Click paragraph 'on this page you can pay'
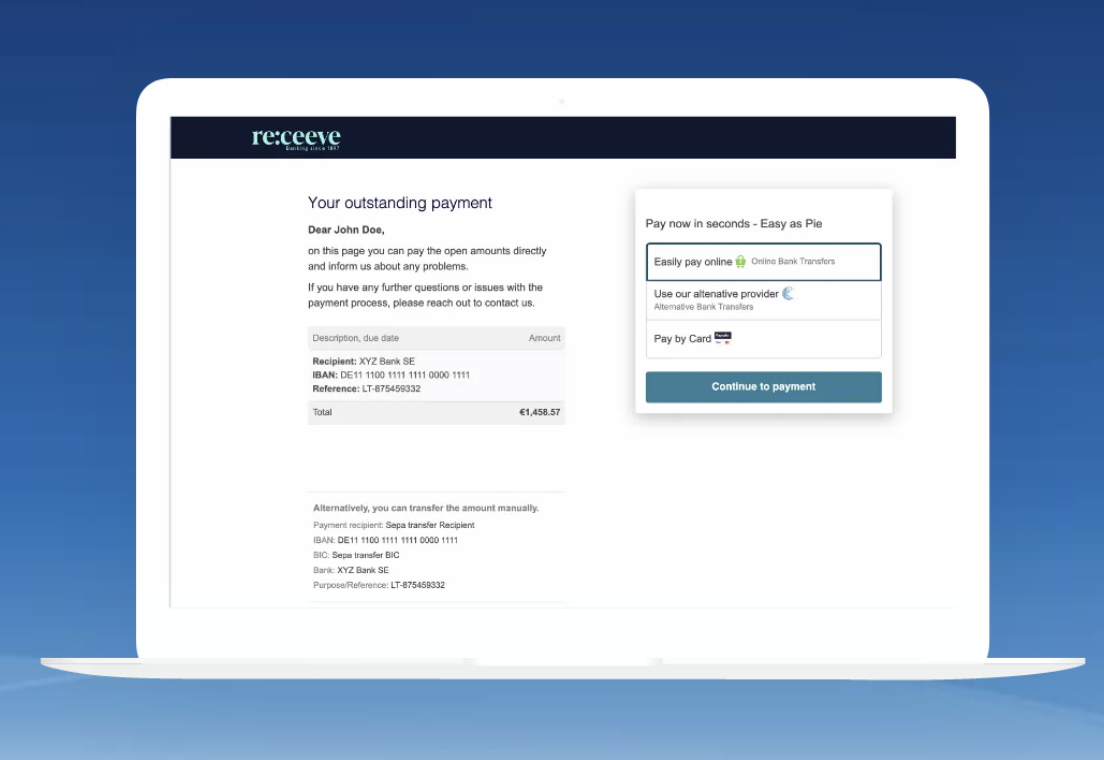1104x760 pixels. coord(427,258)
